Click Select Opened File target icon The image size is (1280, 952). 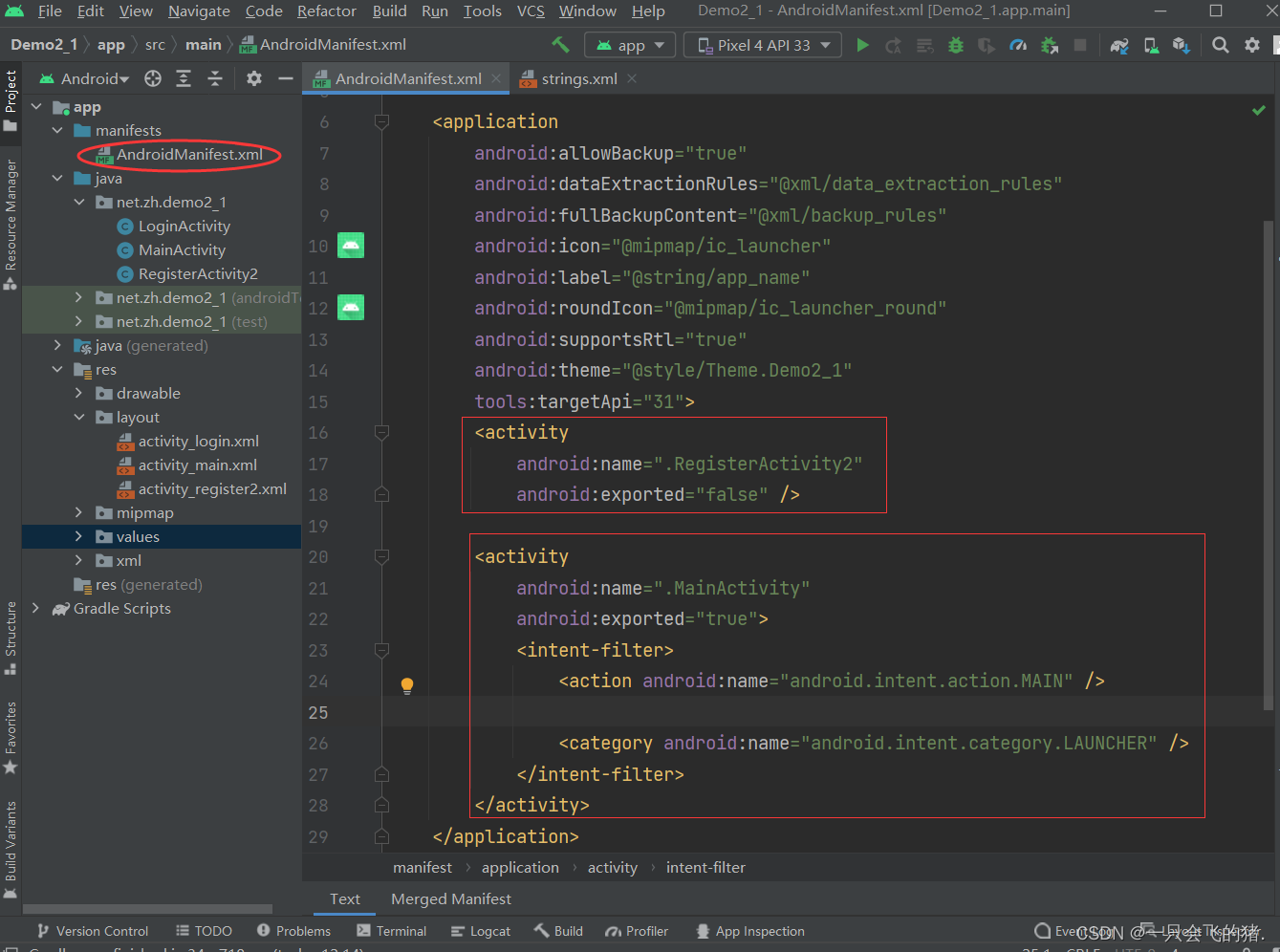coord(153,78)
